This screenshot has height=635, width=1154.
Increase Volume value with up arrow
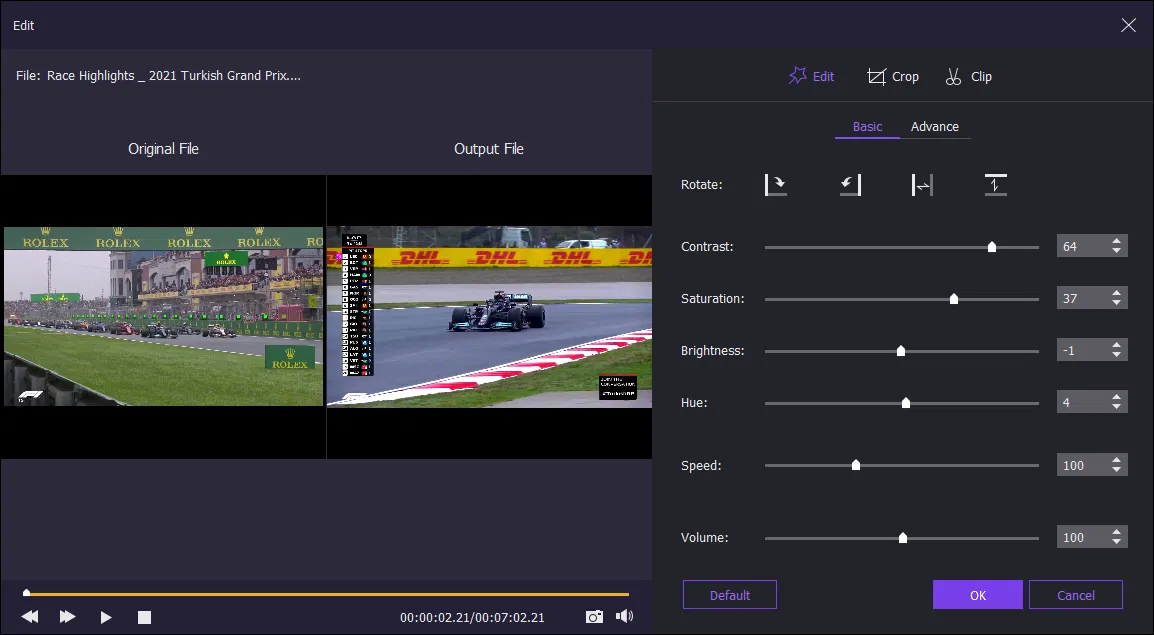tap(1116, 532)
